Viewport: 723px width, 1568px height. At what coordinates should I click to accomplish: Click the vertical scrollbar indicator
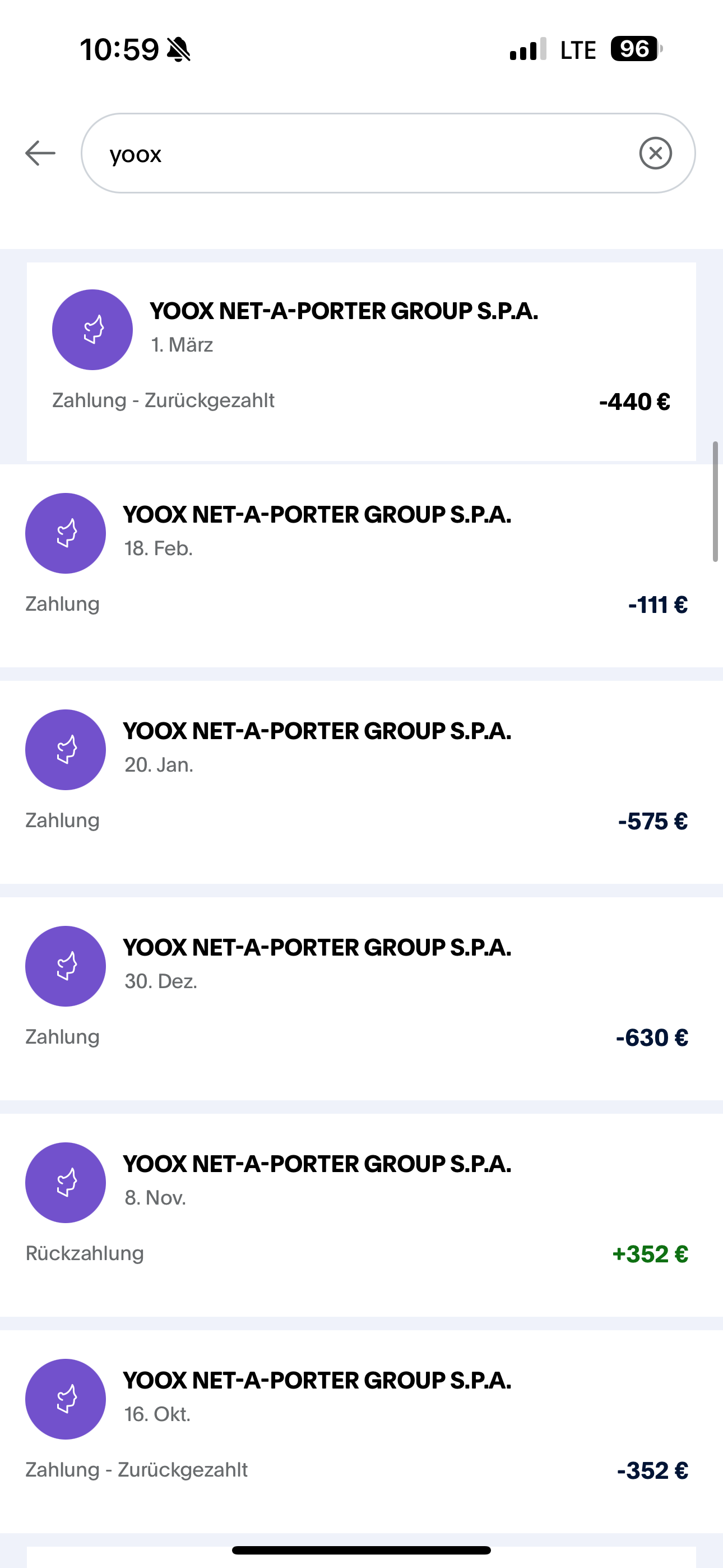(715, 501)
